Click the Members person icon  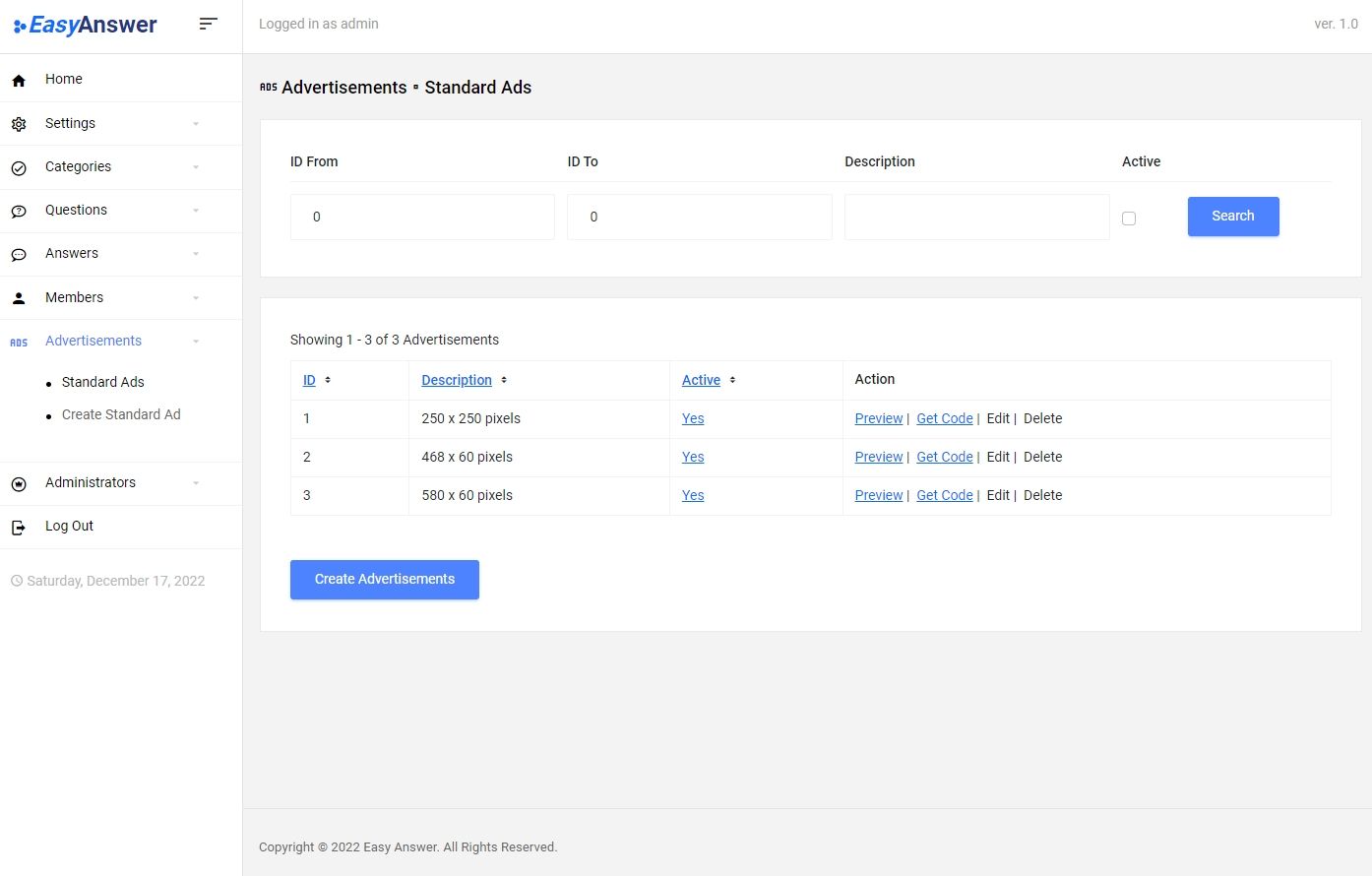coord(19,298)
